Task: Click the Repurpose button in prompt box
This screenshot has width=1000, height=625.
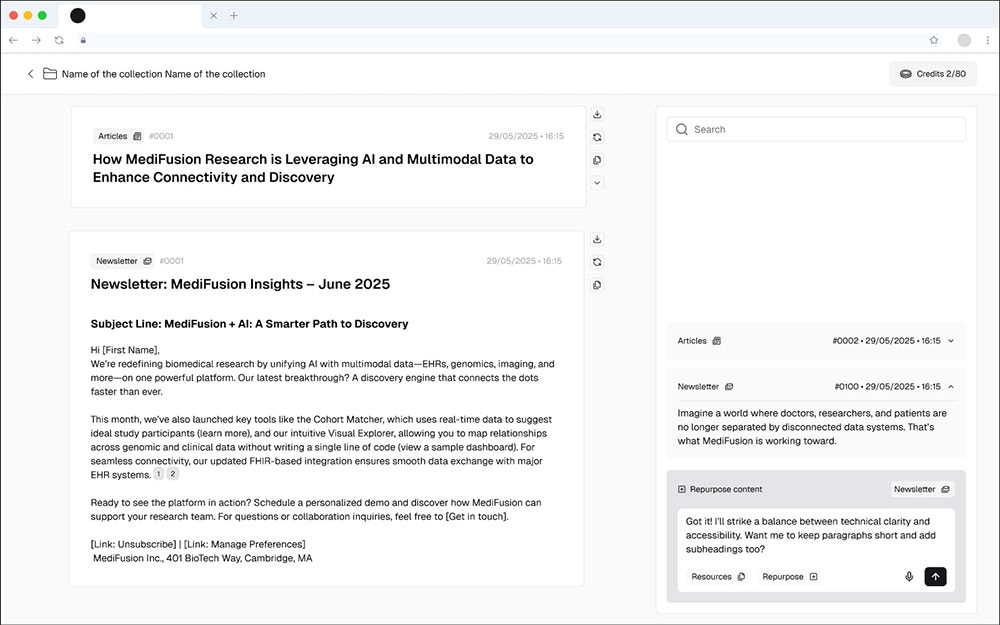Action: click(790, 577)
